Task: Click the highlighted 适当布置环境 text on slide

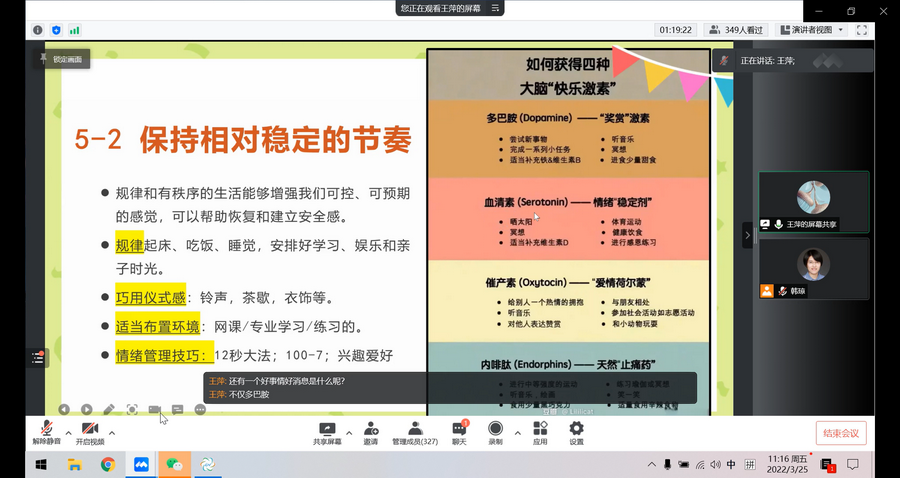Action: click(x=157, y=327)
